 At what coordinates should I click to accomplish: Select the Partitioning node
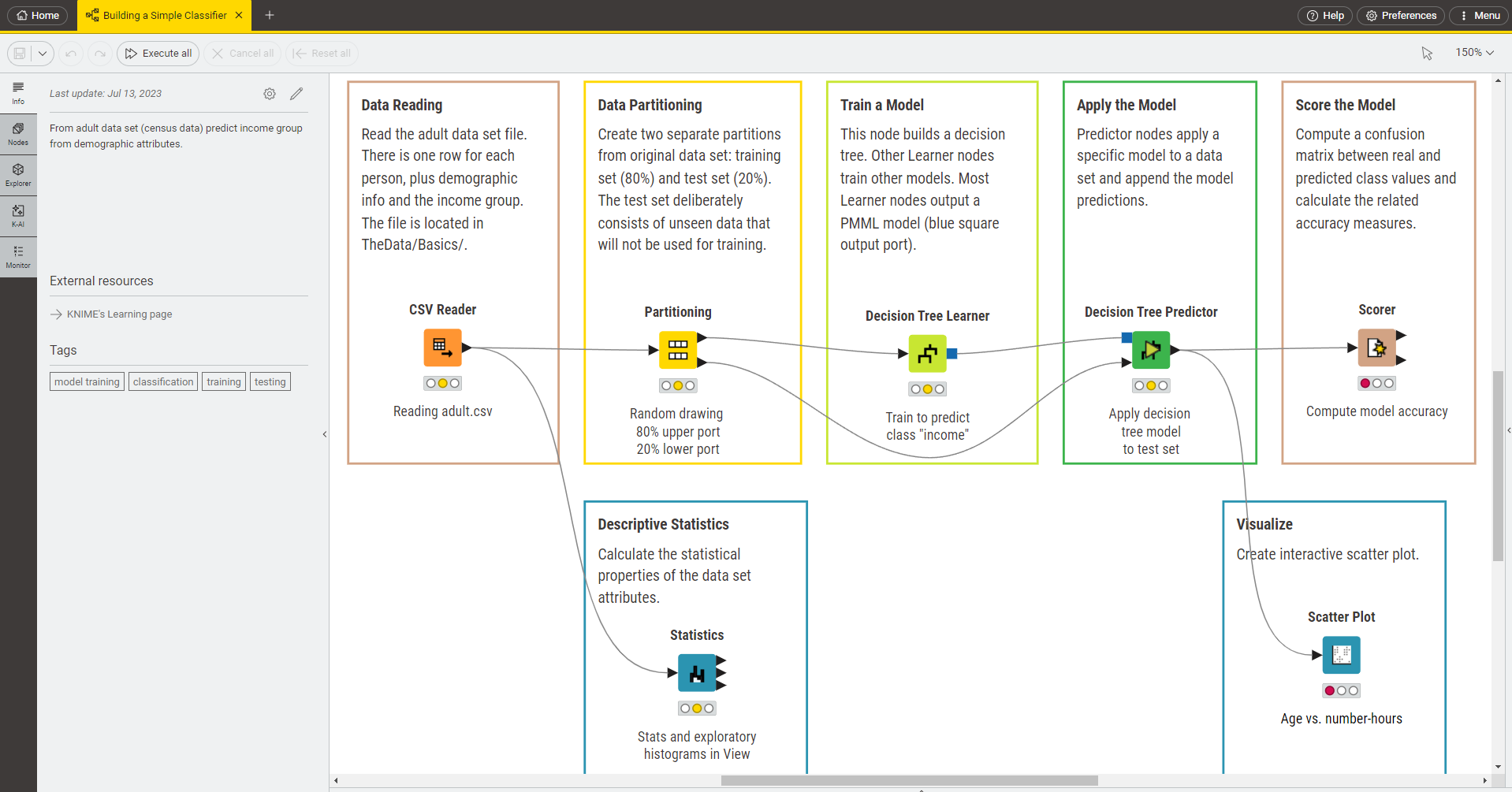pos(677,349)
